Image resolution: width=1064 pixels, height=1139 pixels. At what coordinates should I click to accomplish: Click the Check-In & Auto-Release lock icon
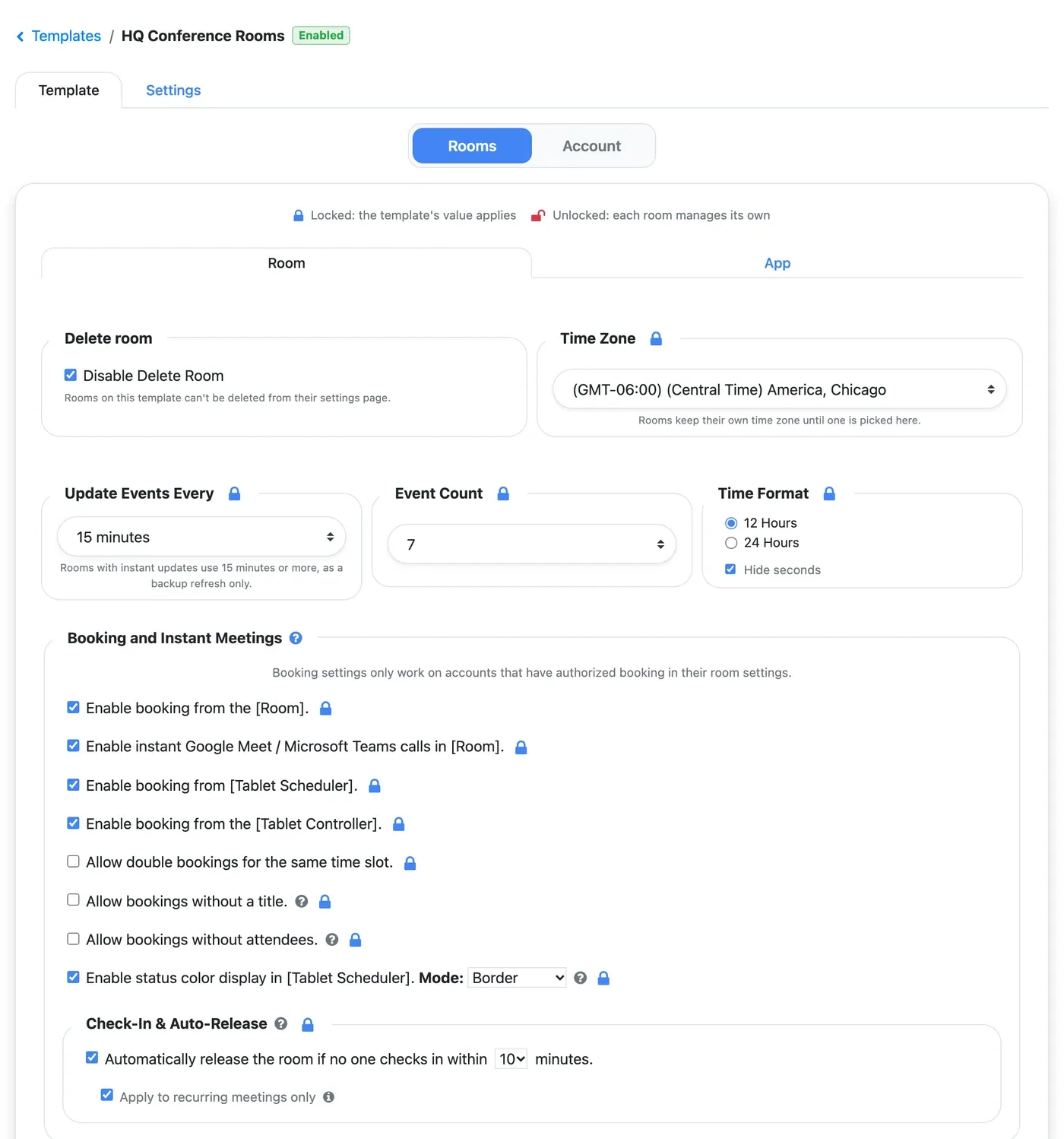coord(307,1024)
